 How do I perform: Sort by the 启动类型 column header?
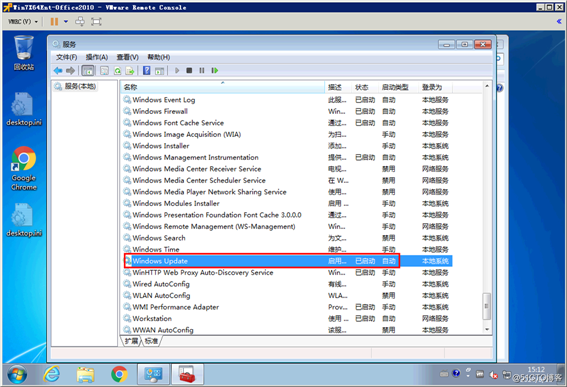[x=398, y=87]
